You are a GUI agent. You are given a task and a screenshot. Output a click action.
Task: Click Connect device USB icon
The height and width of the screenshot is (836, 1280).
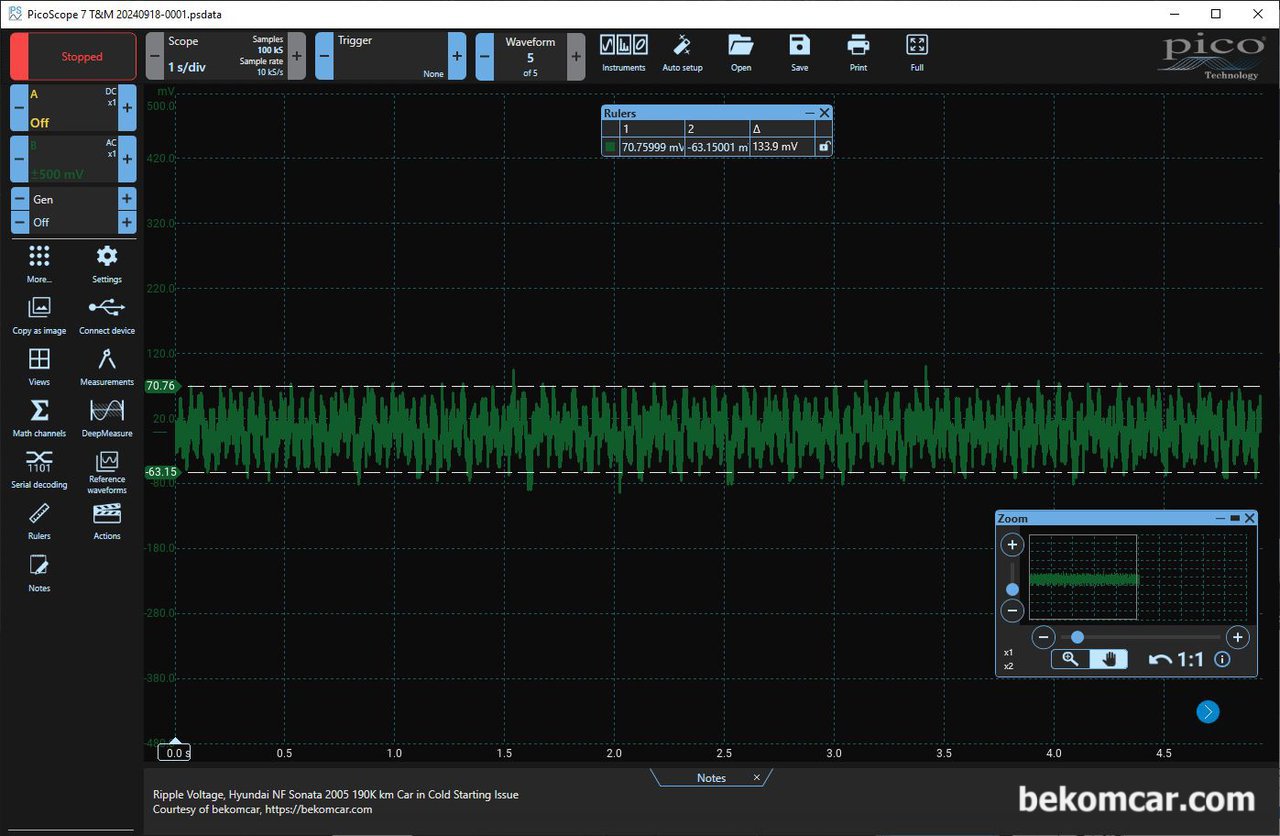tap(107, 316)
